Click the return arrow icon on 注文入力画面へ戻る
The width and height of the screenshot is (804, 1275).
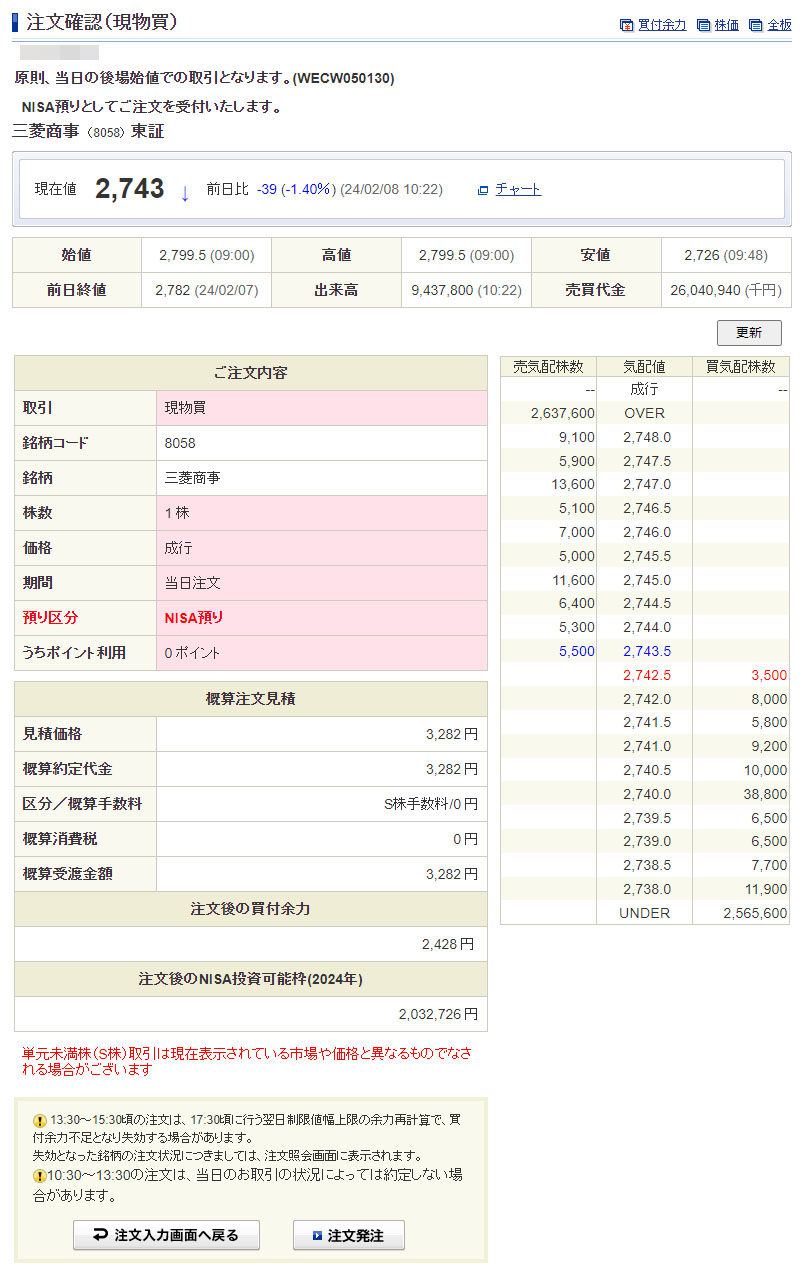pos(100,1235)
